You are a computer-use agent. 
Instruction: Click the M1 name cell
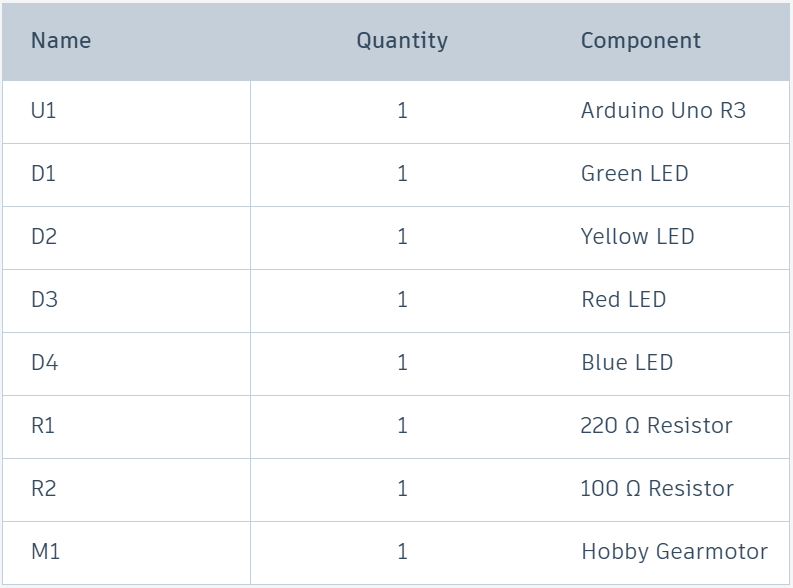pyautogui.click(x=45, y=552)
